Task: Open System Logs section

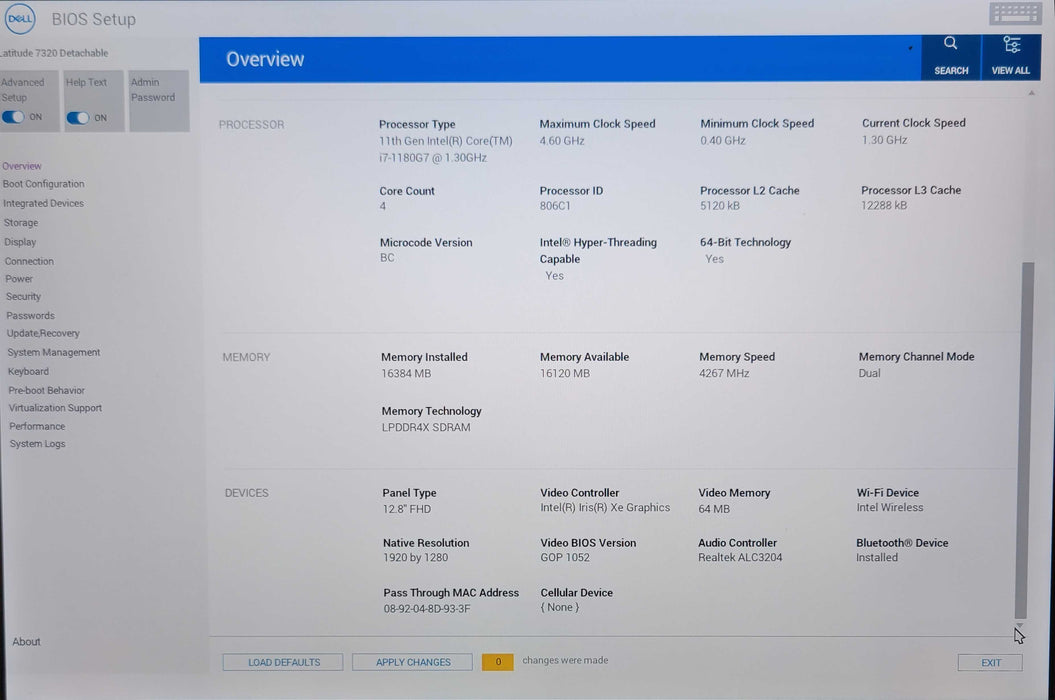Action: coord(38,444)
